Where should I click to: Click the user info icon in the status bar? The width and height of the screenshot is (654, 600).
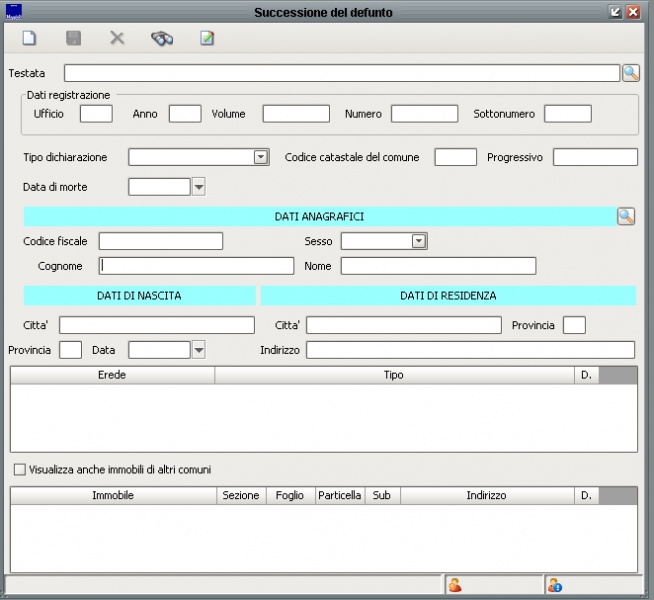555,585
